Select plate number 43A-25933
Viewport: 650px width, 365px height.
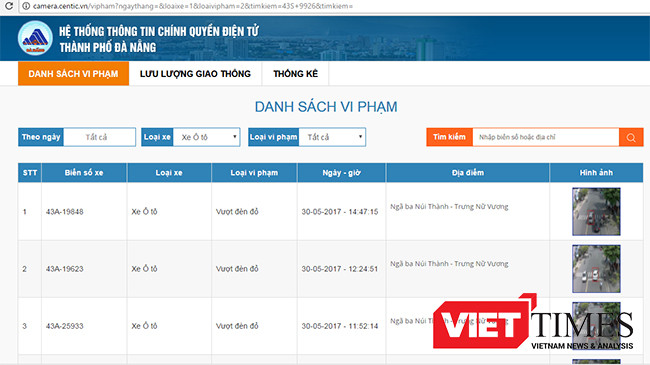[x=65, y=326]
